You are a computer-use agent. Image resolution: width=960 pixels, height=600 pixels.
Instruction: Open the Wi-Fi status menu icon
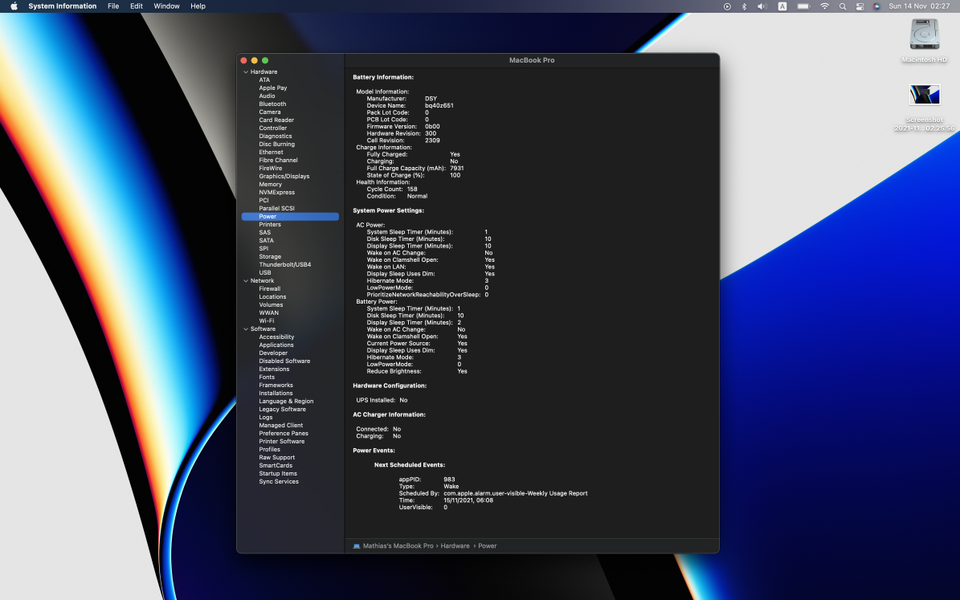(x=825, y=6)
